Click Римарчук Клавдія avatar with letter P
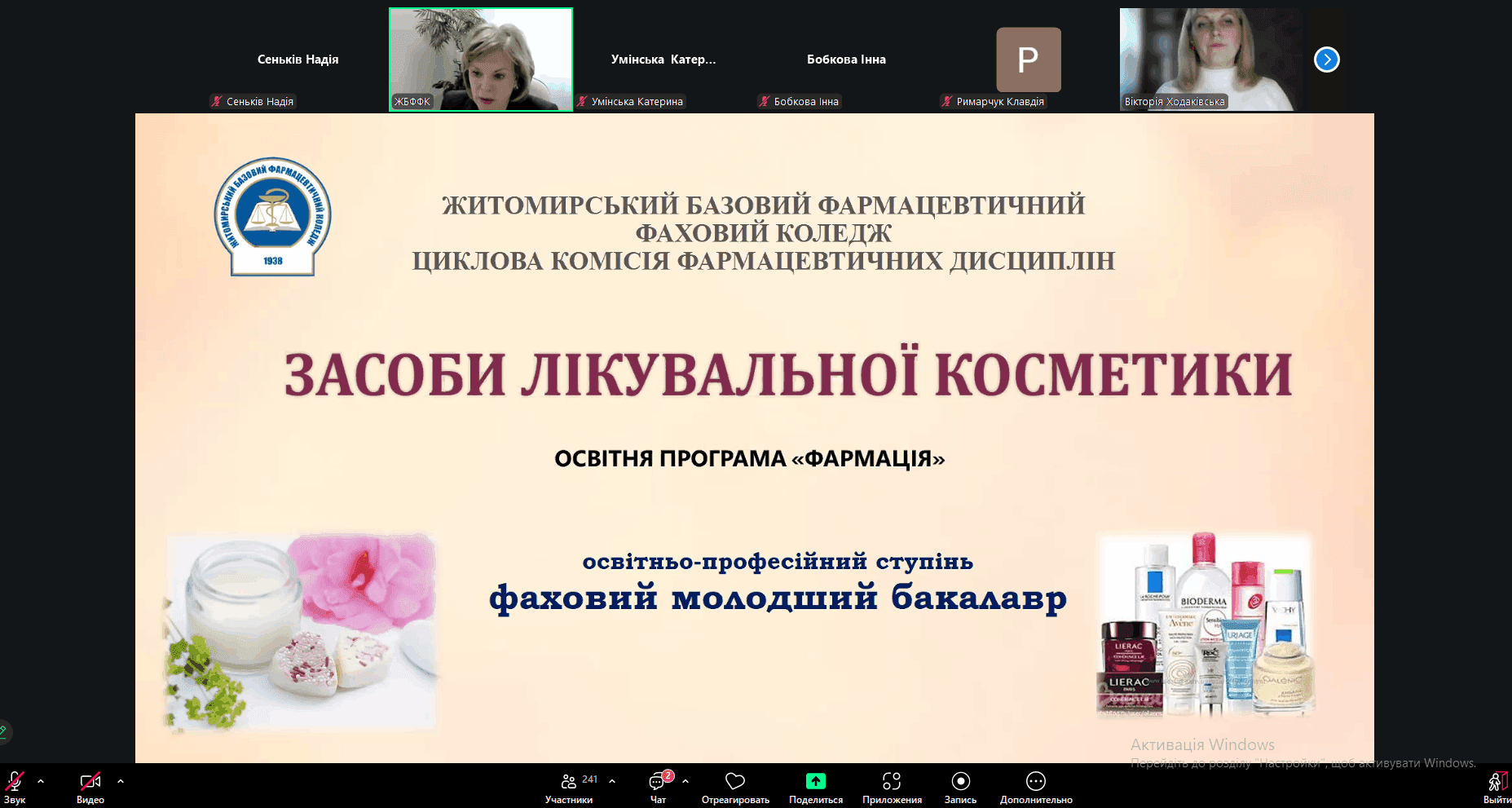Image resolution: width=1512 pixels, height=808 pixels. coord(1029,60)
